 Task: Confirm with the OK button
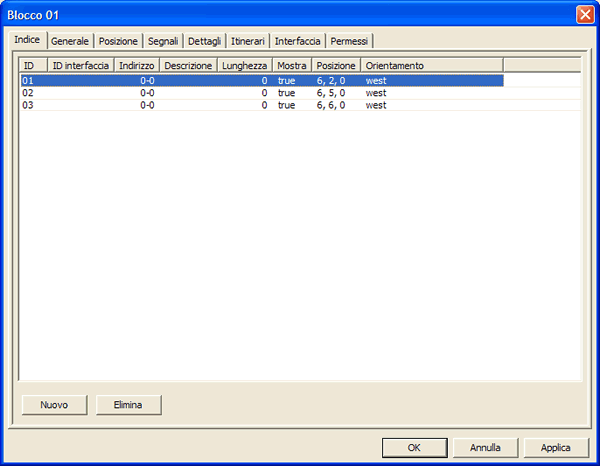(x=413, y=447)
